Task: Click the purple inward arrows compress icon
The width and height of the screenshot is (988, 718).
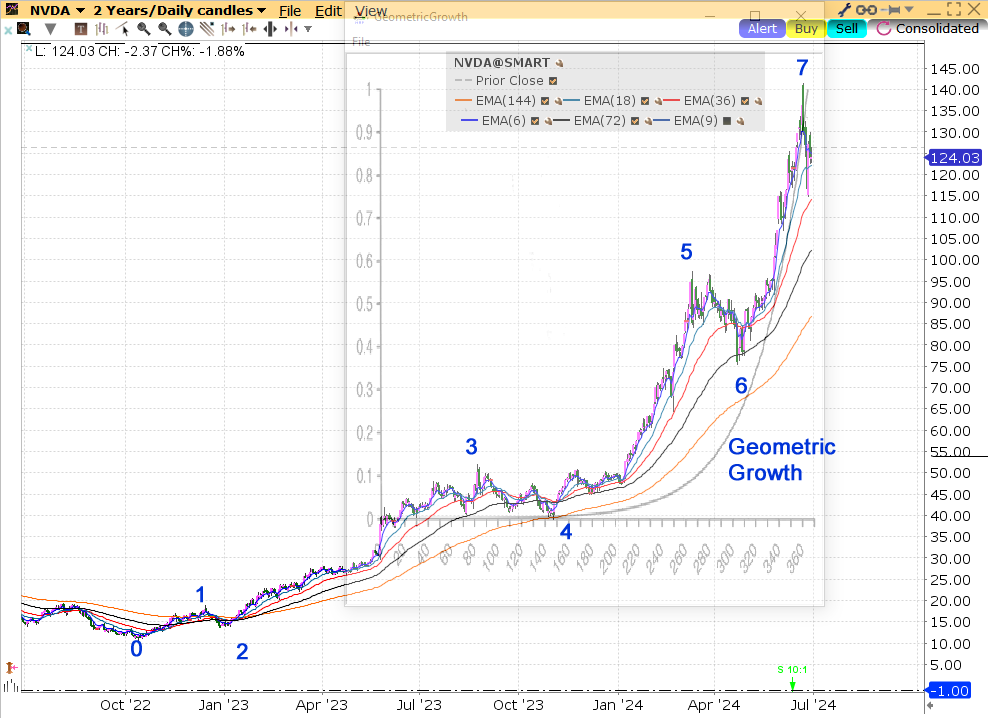Action: [290, 28]
